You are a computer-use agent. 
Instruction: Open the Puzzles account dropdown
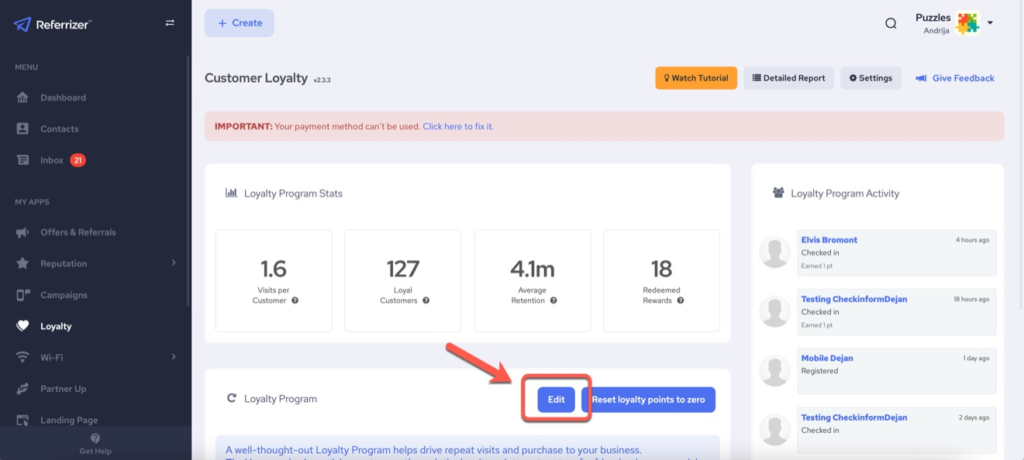[x=989, y=23]
